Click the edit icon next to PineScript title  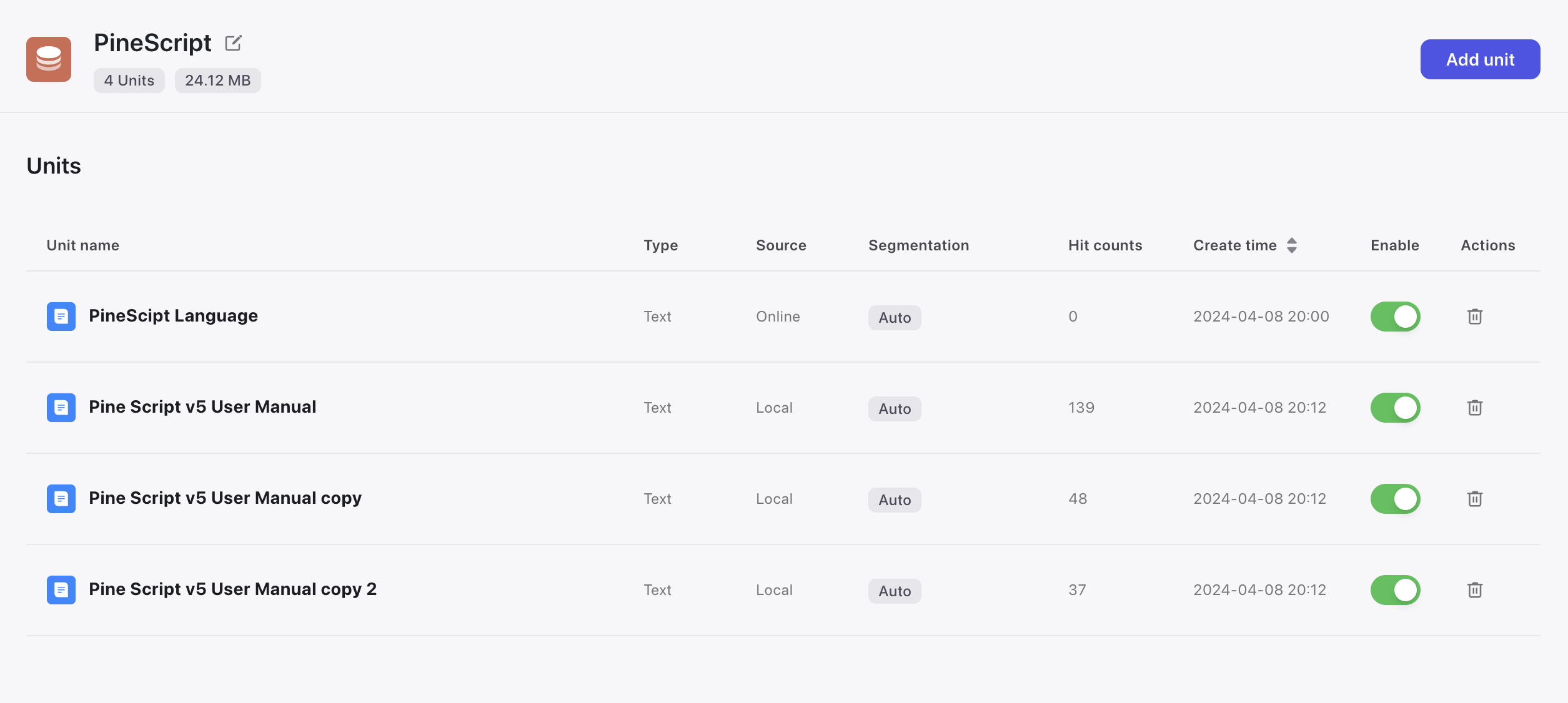coord(233,43)
